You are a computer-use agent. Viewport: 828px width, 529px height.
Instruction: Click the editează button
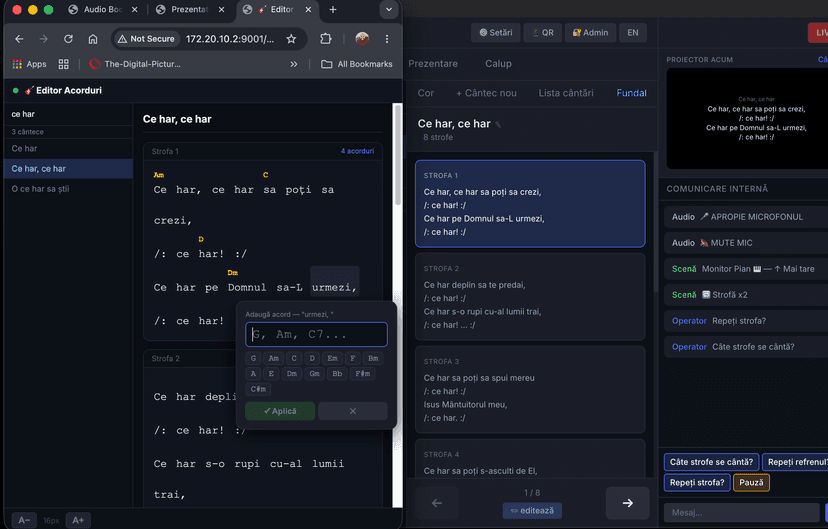tap(532, 511)
